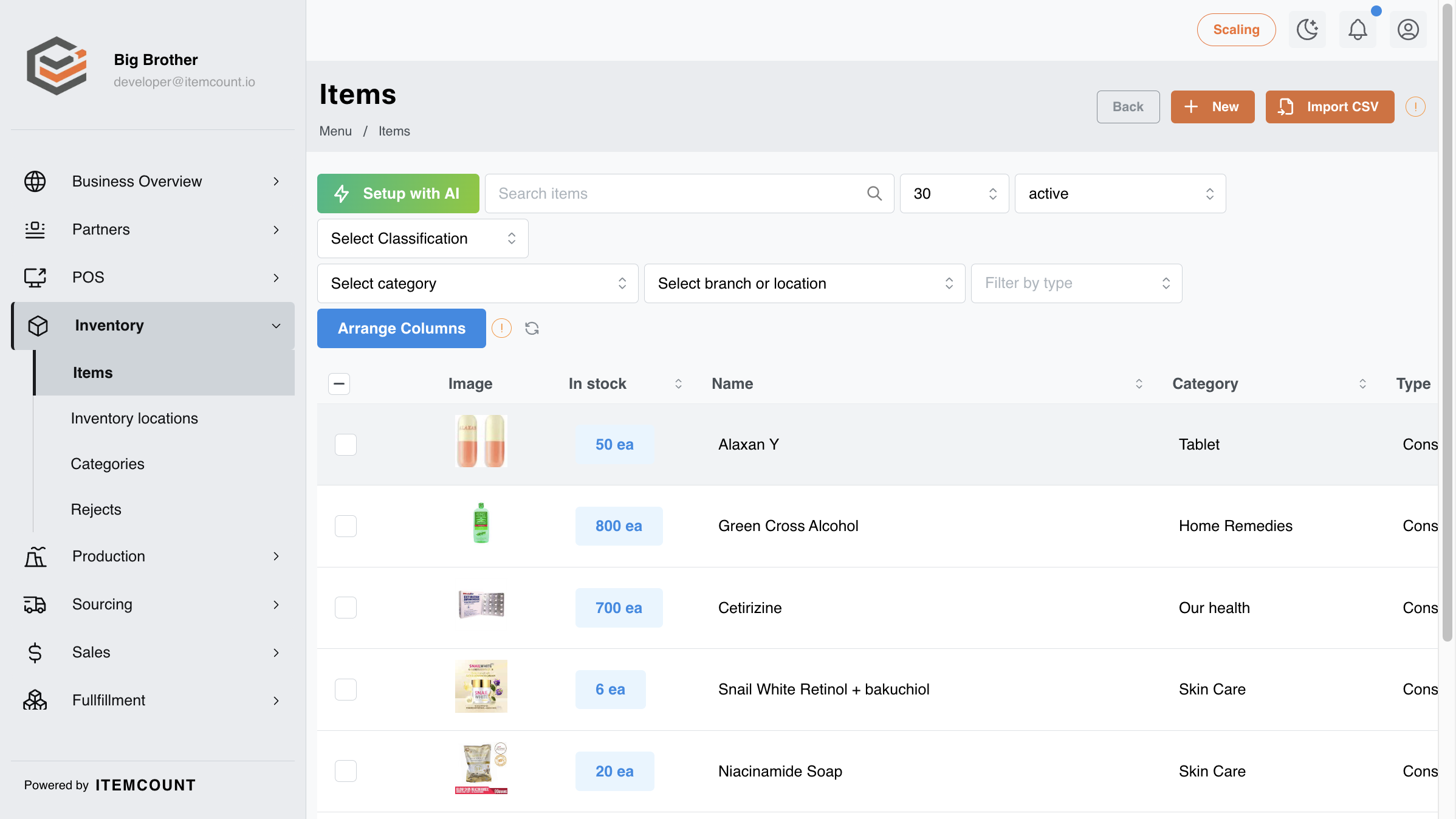Click info icon beside Arrange Columns
This screenshot has height=819, width=1456.
point(501,329)
